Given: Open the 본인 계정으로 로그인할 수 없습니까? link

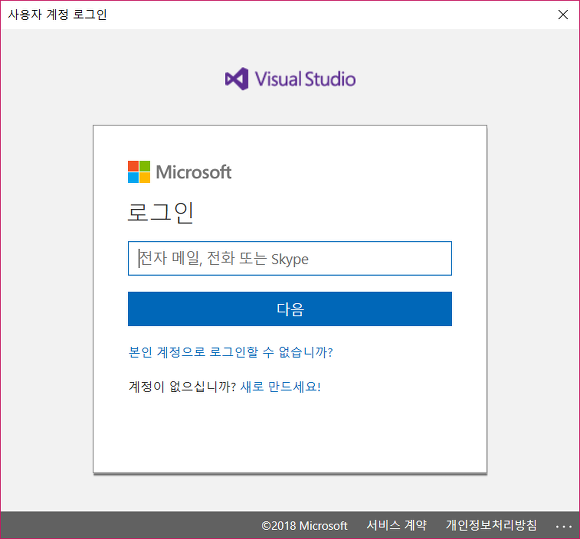Looking at the screenshot, I should [230, 352].
